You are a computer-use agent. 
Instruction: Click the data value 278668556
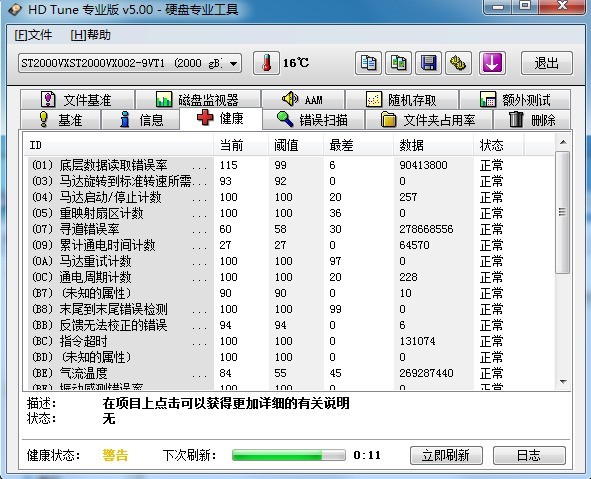pyautogui.click(x=426, y=229)
